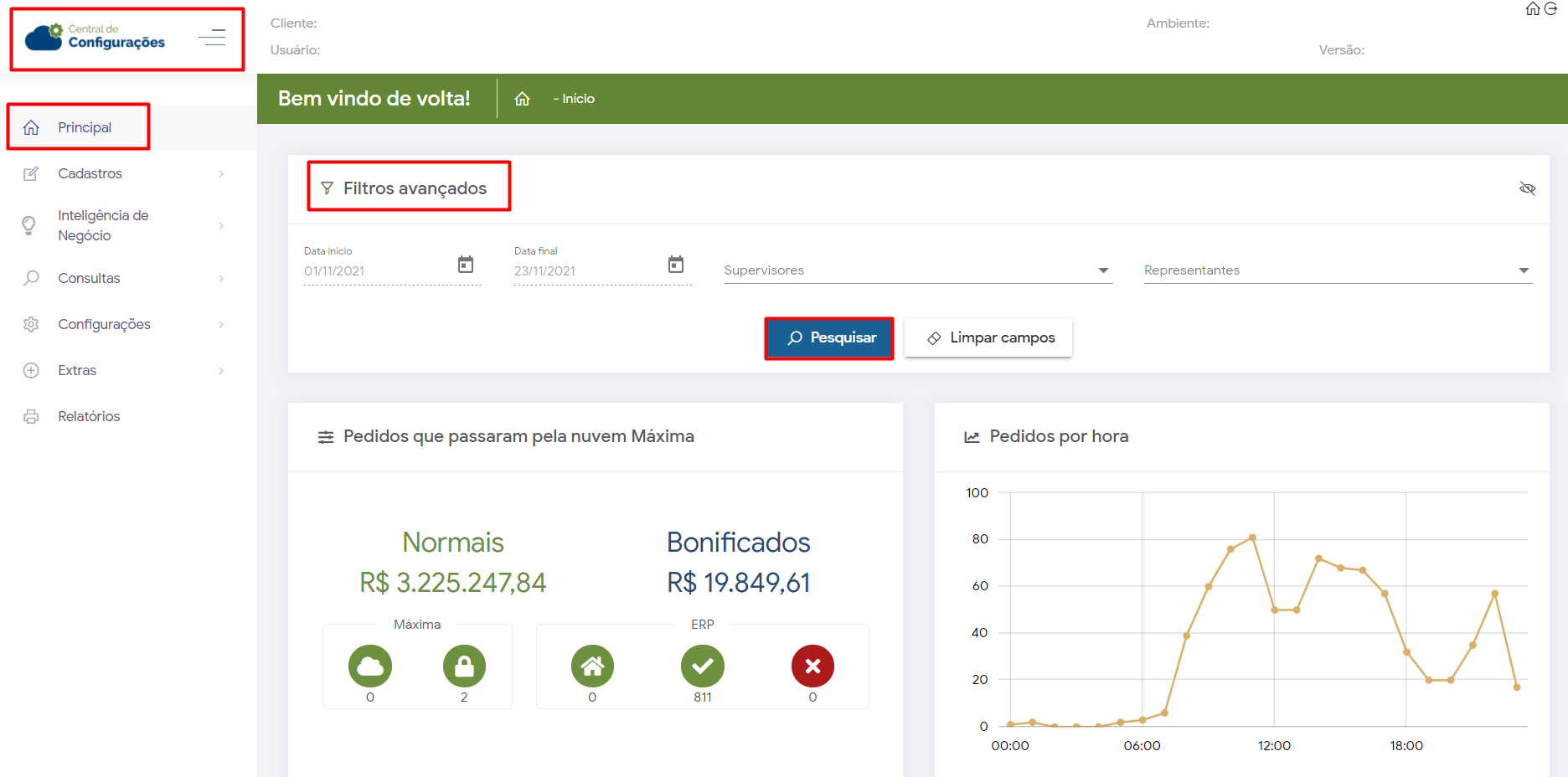Open the Supervisores dropdown
This screenshot has height=777, width=1568.
pos(917,270)
